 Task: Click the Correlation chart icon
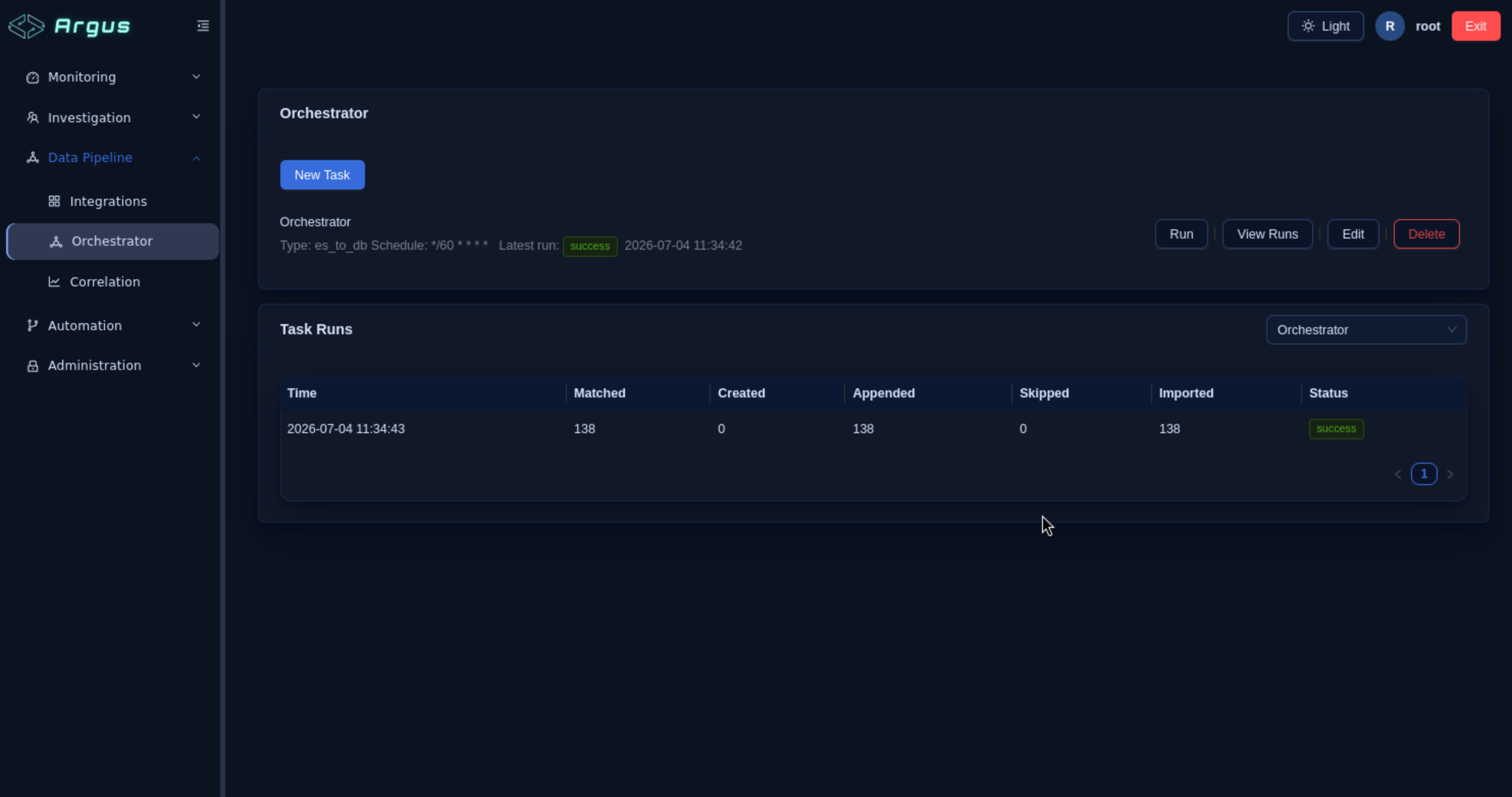click(x=54, y=282)
